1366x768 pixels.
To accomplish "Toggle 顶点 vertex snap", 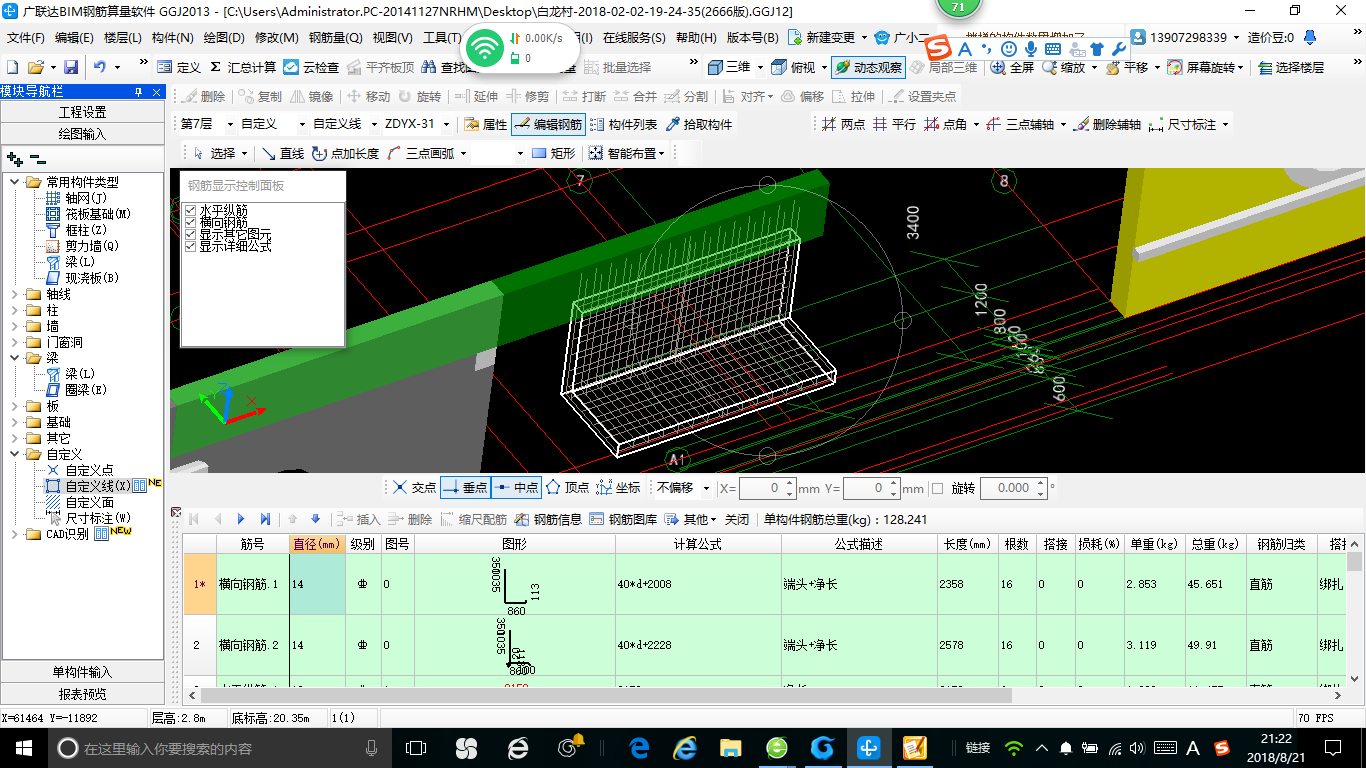I will [567, 487].
